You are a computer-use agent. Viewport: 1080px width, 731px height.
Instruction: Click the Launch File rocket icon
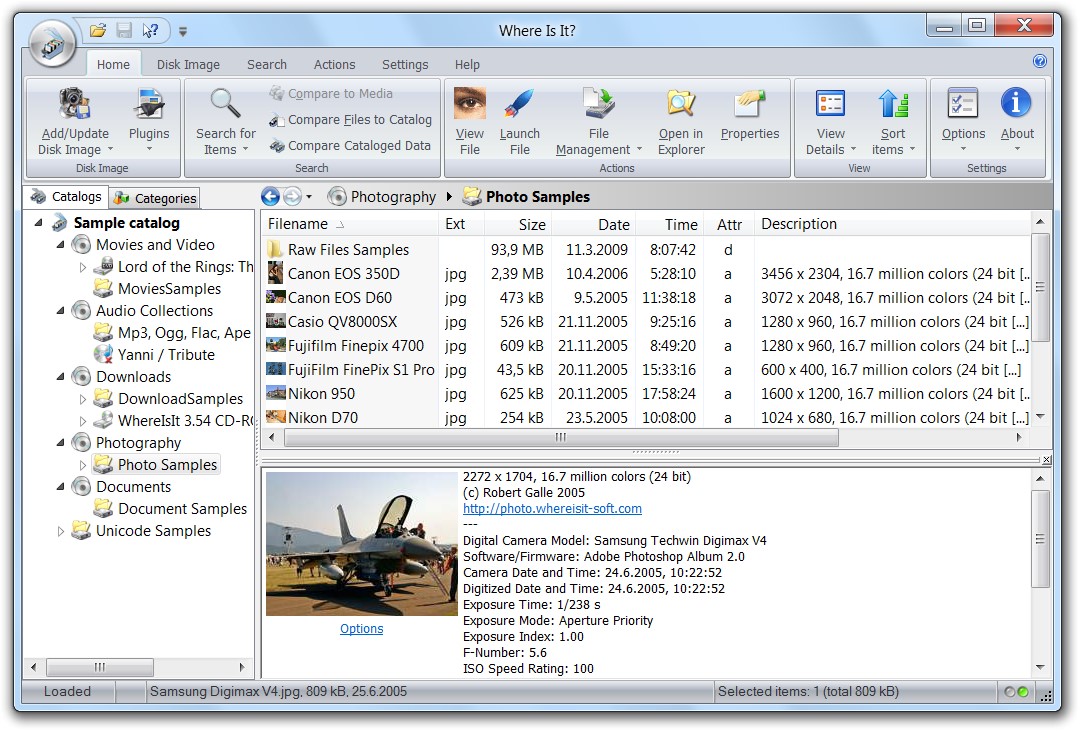pyautogui.click(x=519, y=104)
